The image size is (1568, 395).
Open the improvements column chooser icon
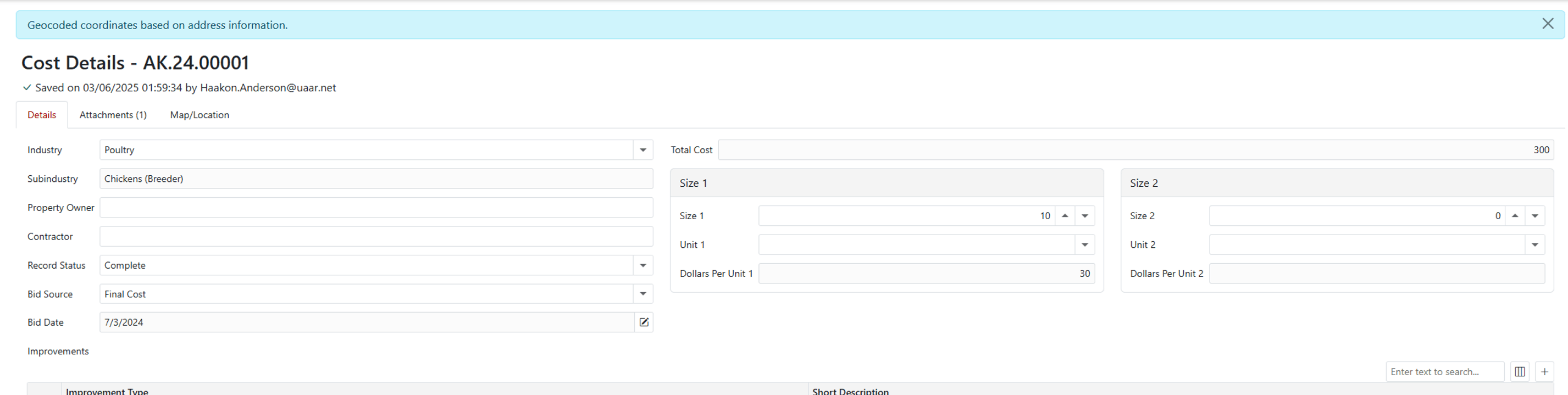click(x=1519, y=372)
